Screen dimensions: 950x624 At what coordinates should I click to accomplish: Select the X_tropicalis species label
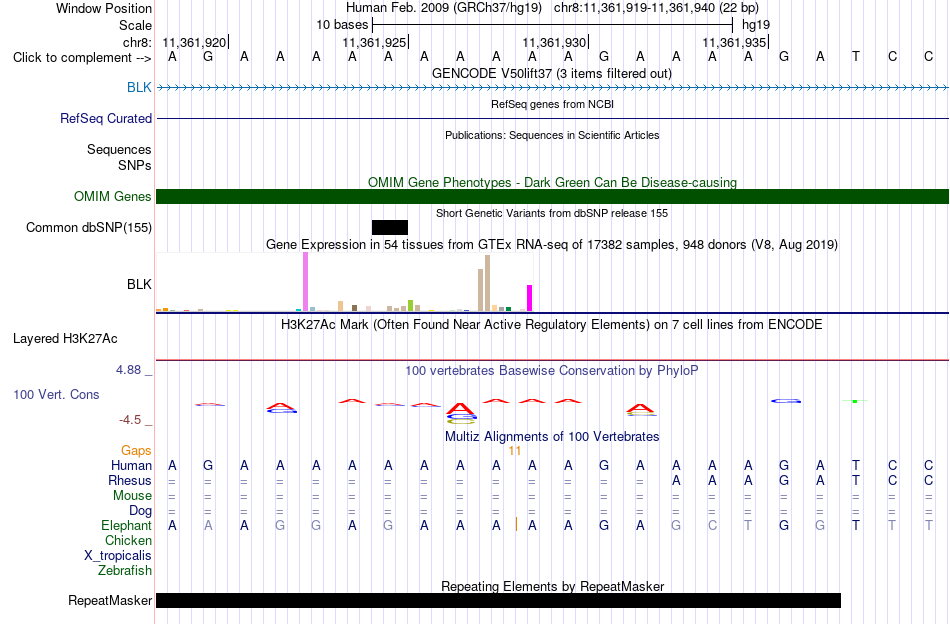click(x=118, y=556)
